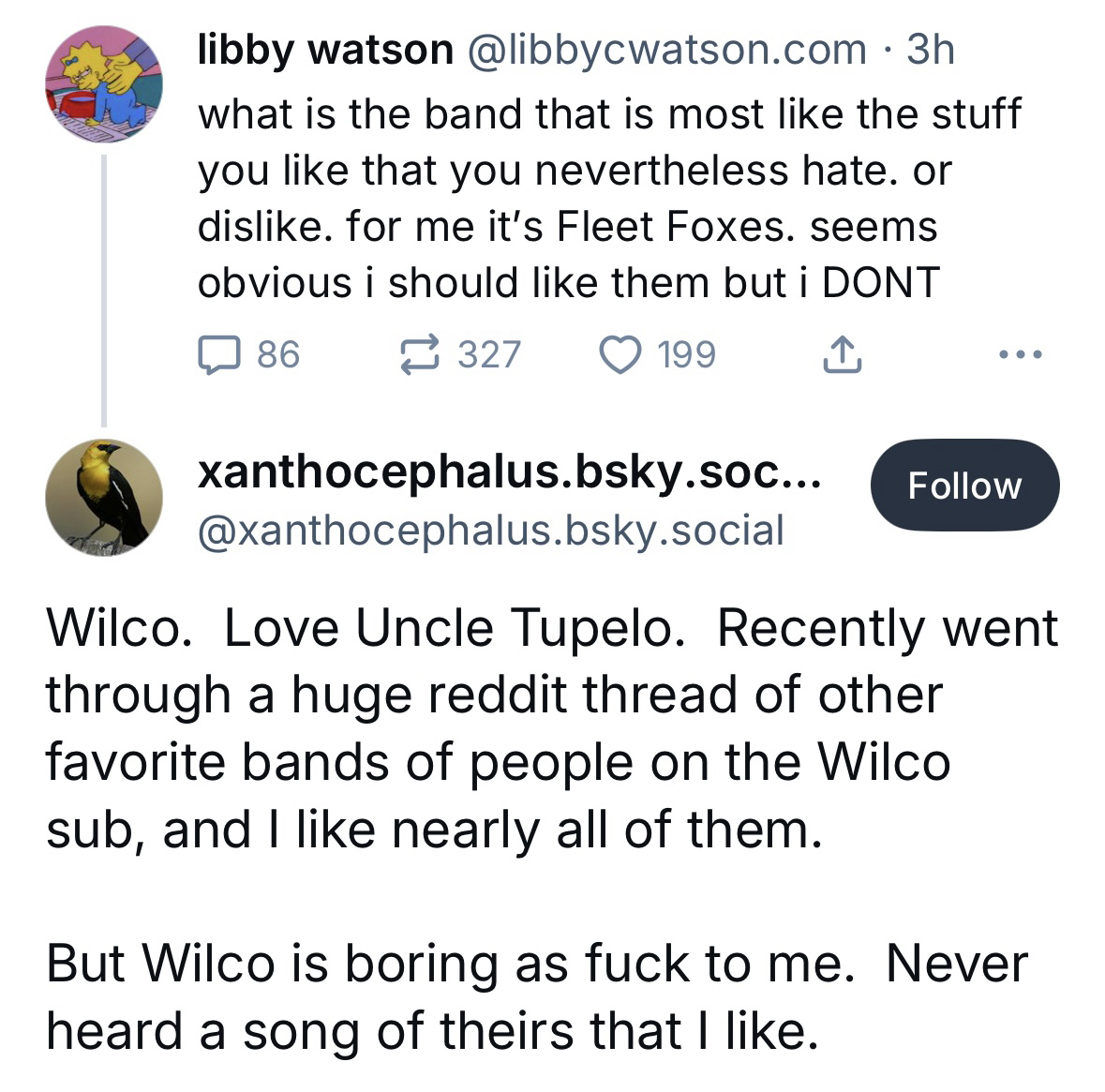Screen dimensions: 1105x1092
Task: Repost libby watson's post
Action: (x=420, y=354)
